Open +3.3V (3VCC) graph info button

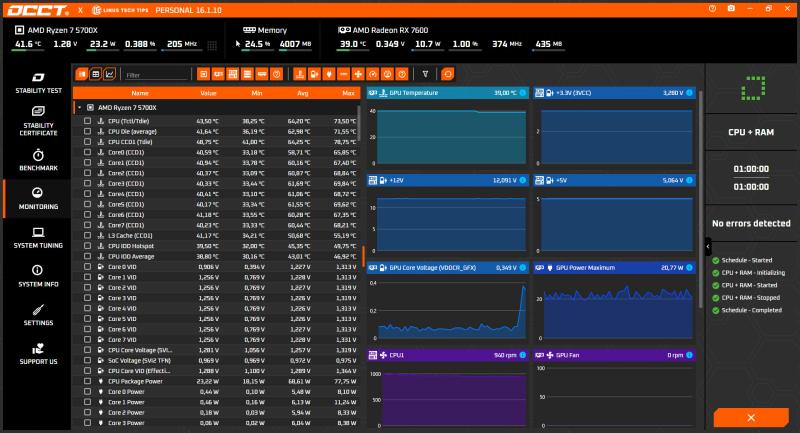(x=689, y=93)
